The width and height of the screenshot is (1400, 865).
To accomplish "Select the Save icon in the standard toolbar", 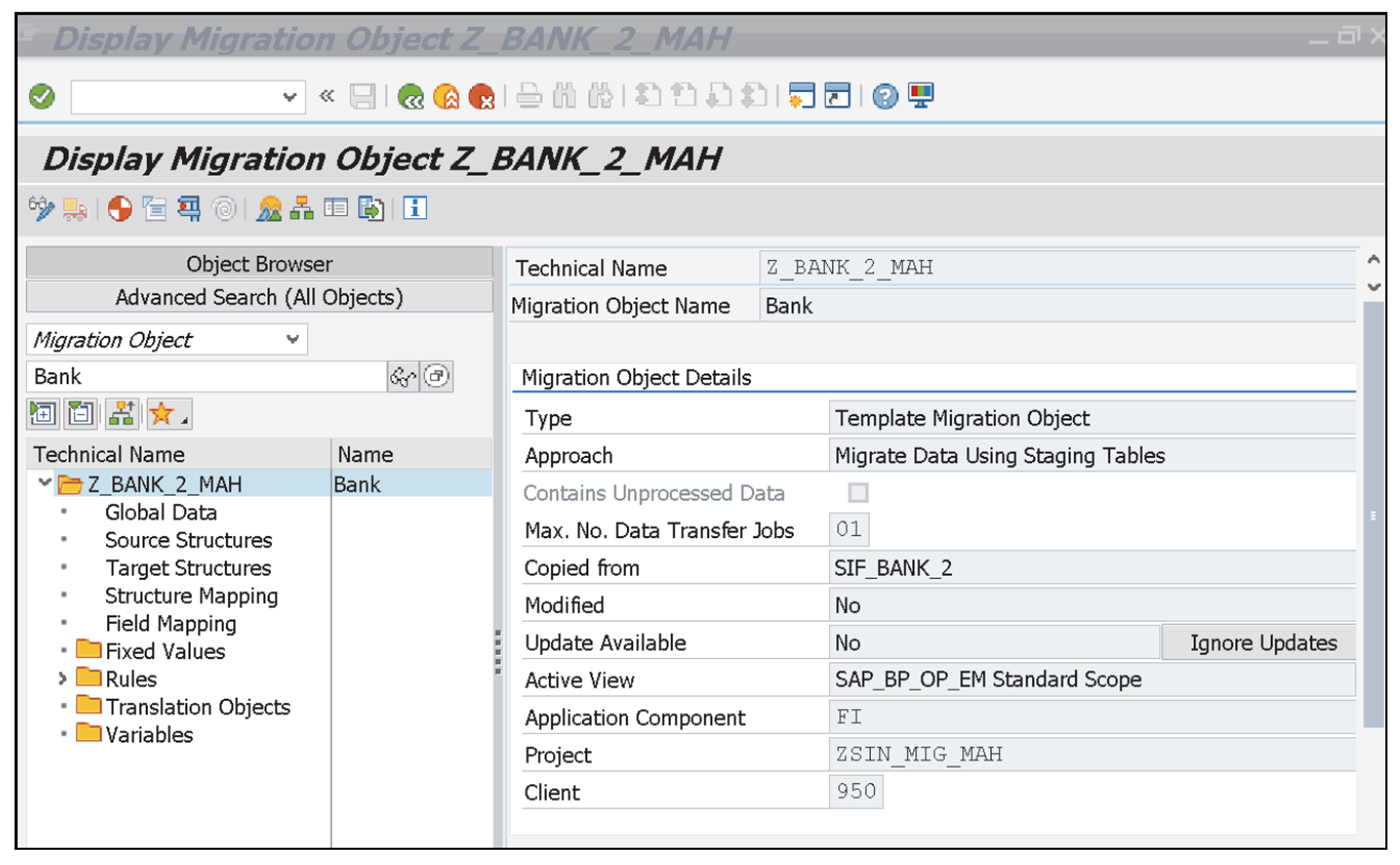I will coord(363,96).
